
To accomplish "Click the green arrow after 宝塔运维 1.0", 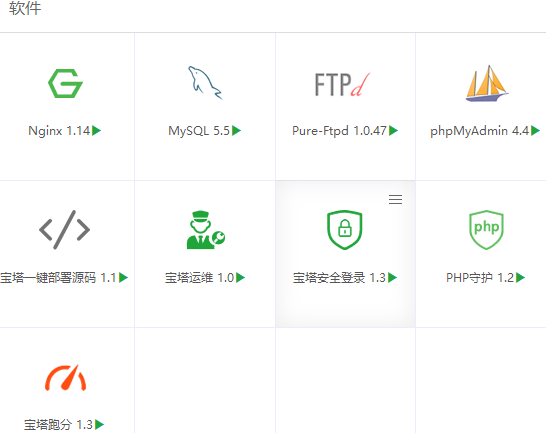I will [x=241, y=278].
